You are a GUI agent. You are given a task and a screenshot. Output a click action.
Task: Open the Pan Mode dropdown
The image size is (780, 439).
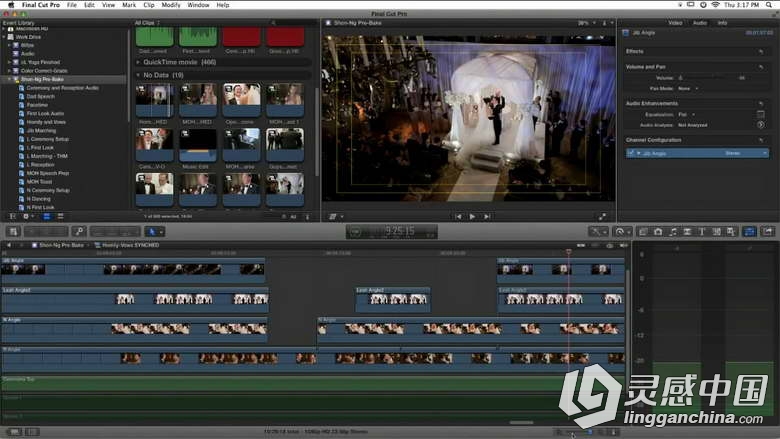pyautogui.click(x=688, y=88)
